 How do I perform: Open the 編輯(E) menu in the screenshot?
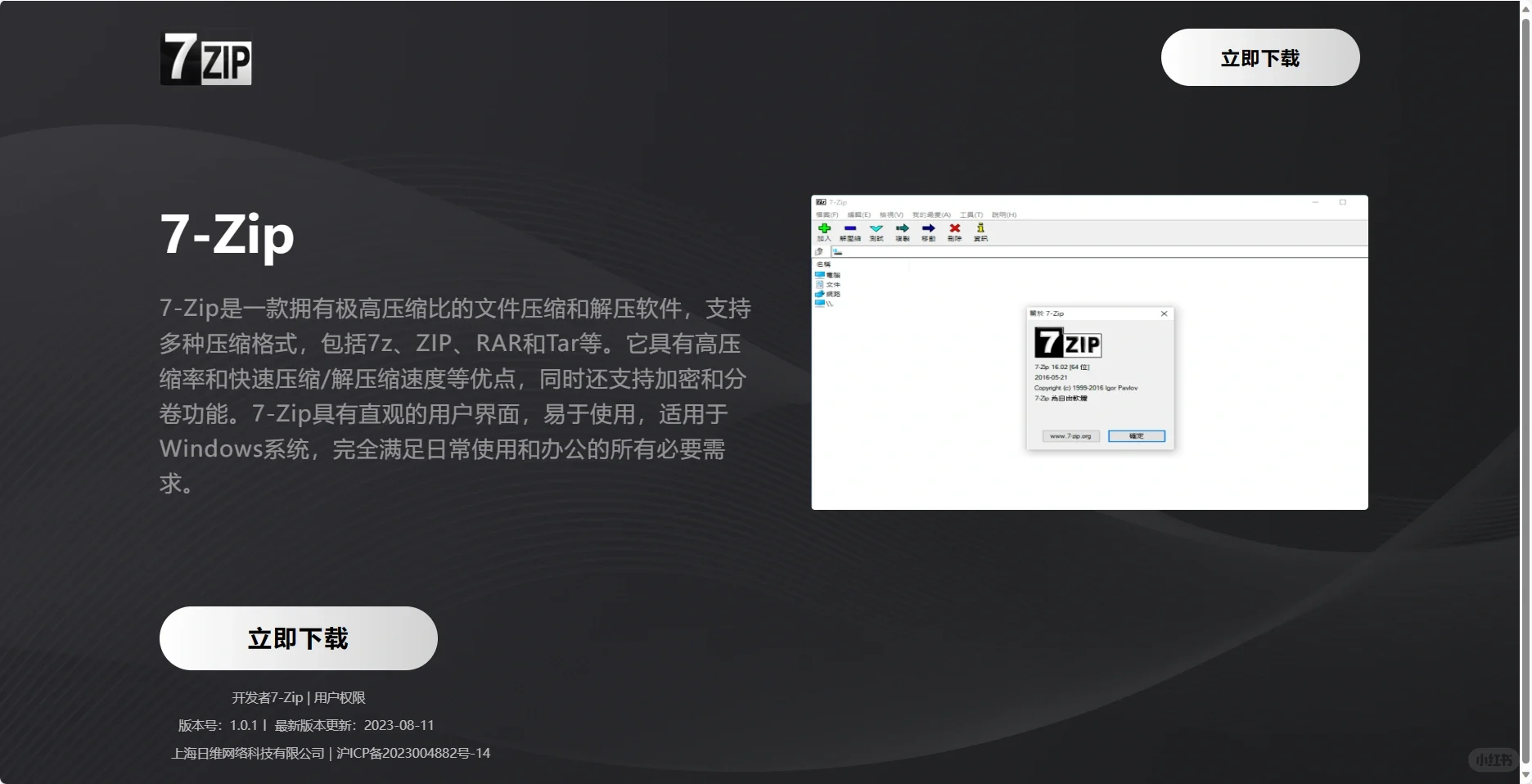pos(859,214)
